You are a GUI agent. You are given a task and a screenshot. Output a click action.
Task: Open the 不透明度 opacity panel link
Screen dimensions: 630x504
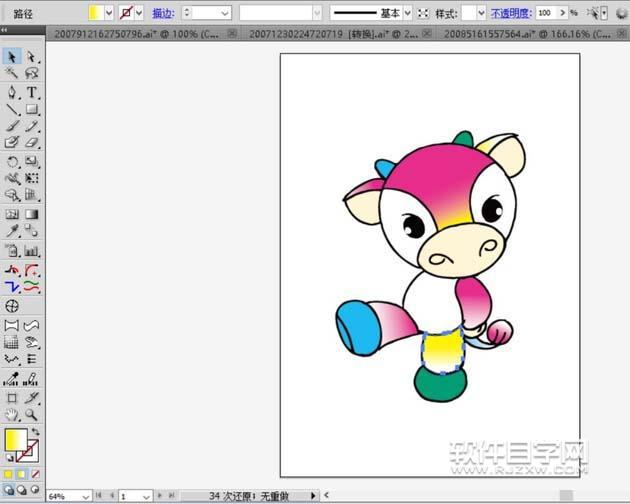click(x=511, y=13)
